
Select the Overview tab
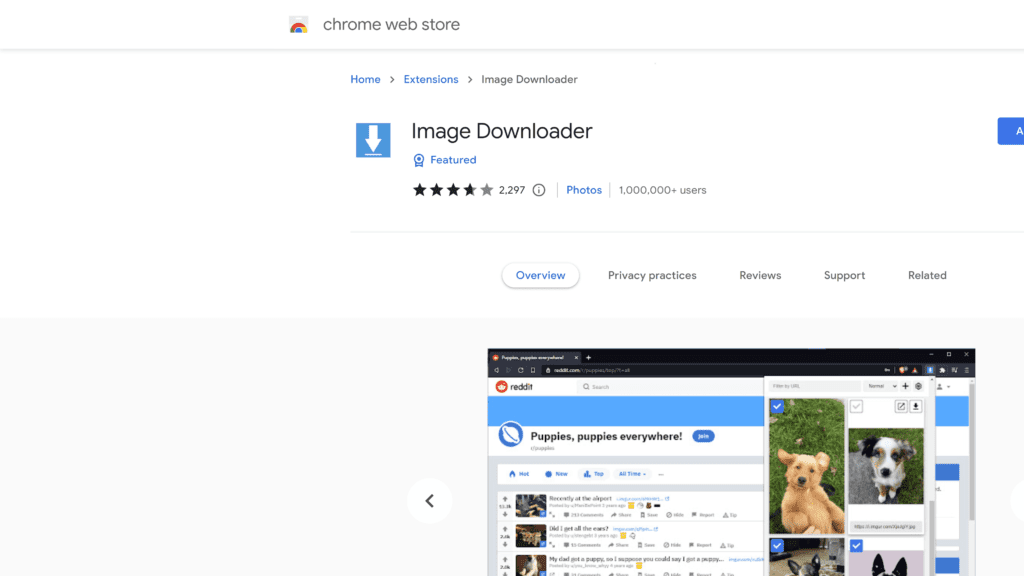pos(540,276)
